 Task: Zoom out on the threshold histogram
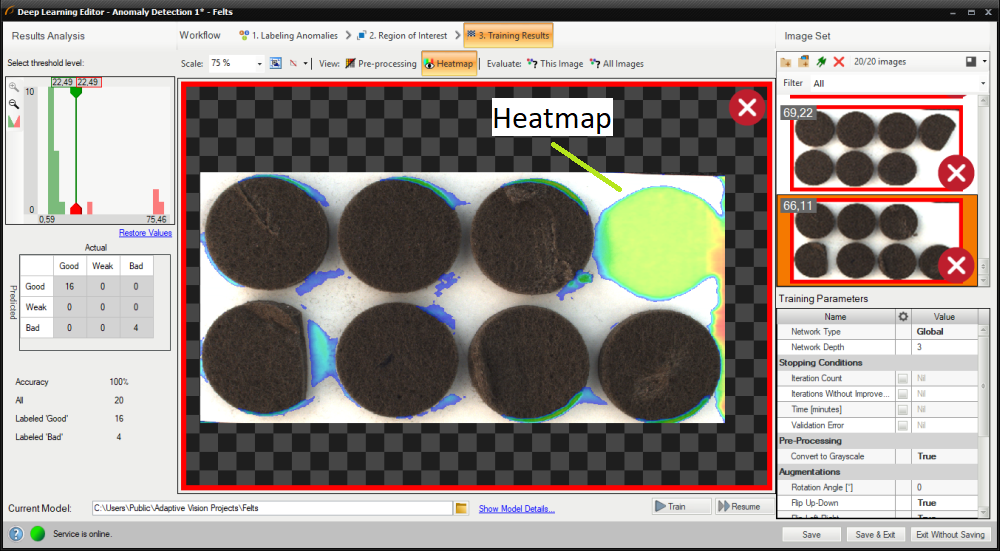click(14, 103)
